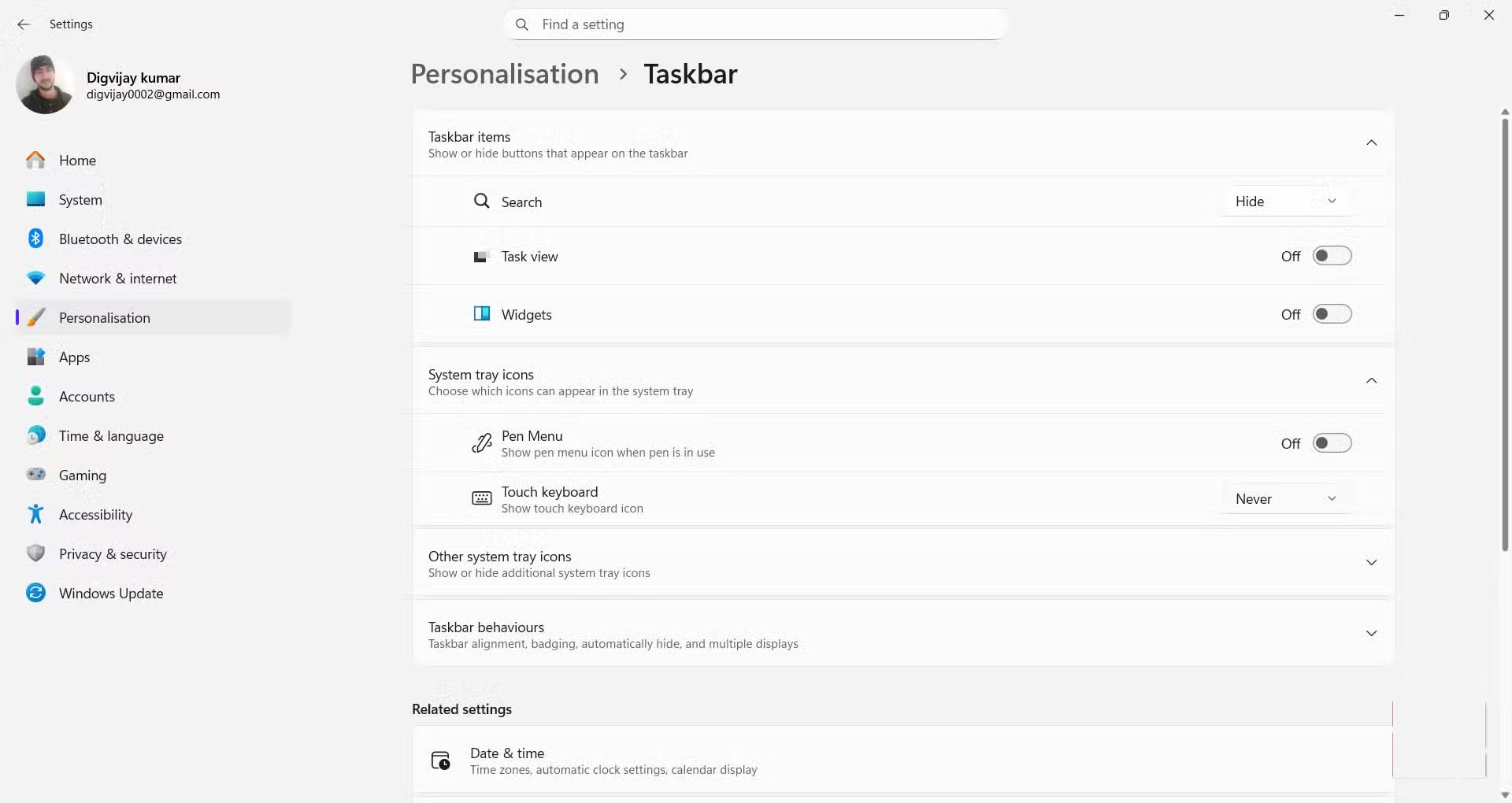Click the Gaming controller icon
This screenshot has height=803, width=1512.
click(35, 475)
